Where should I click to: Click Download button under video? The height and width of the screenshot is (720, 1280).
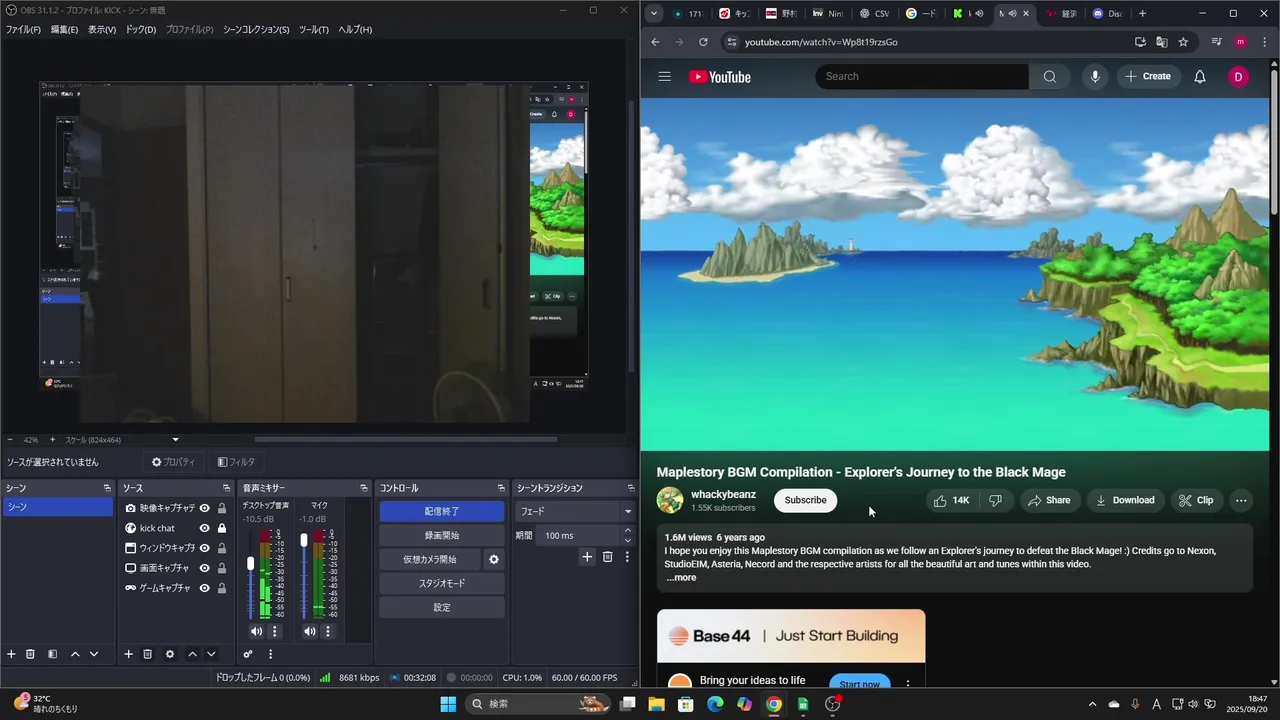(x=1124, y=500)
